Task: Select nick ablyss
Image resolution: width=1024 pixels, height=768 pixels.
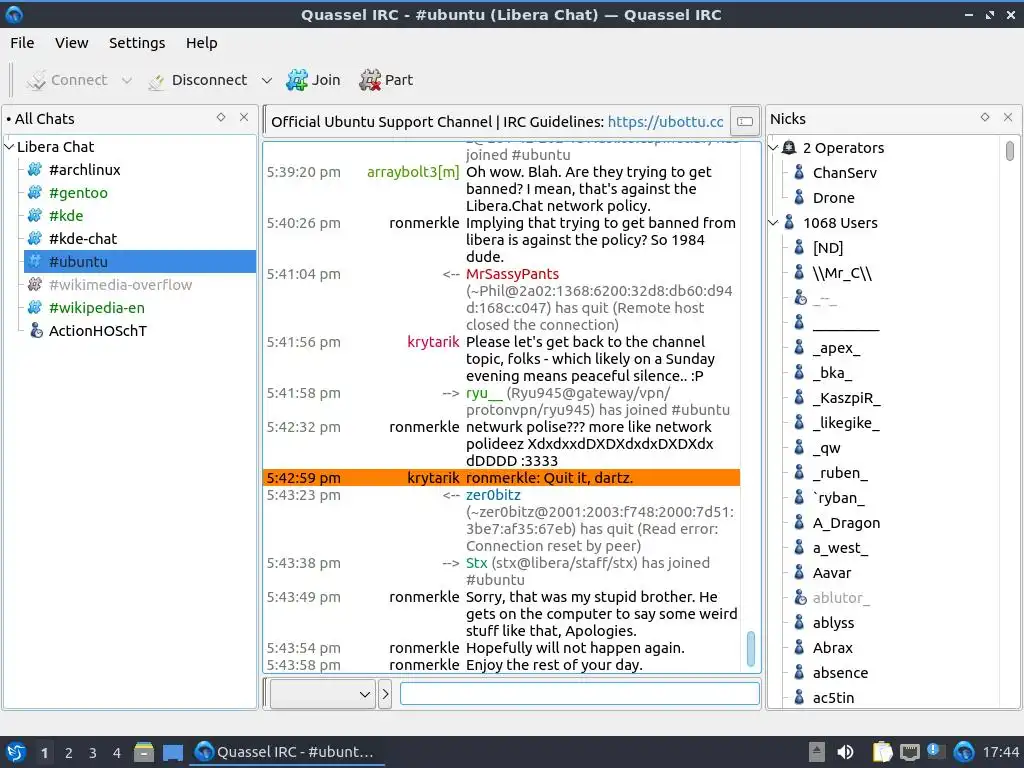Action: [x=833, y=623]
